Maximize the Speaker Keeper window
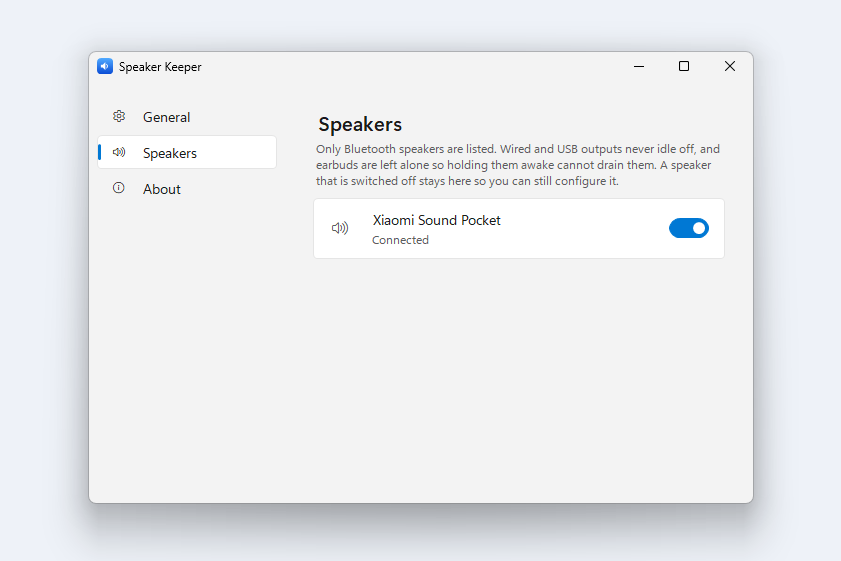This screenshot has width=841, height=561. pos(684,67)
